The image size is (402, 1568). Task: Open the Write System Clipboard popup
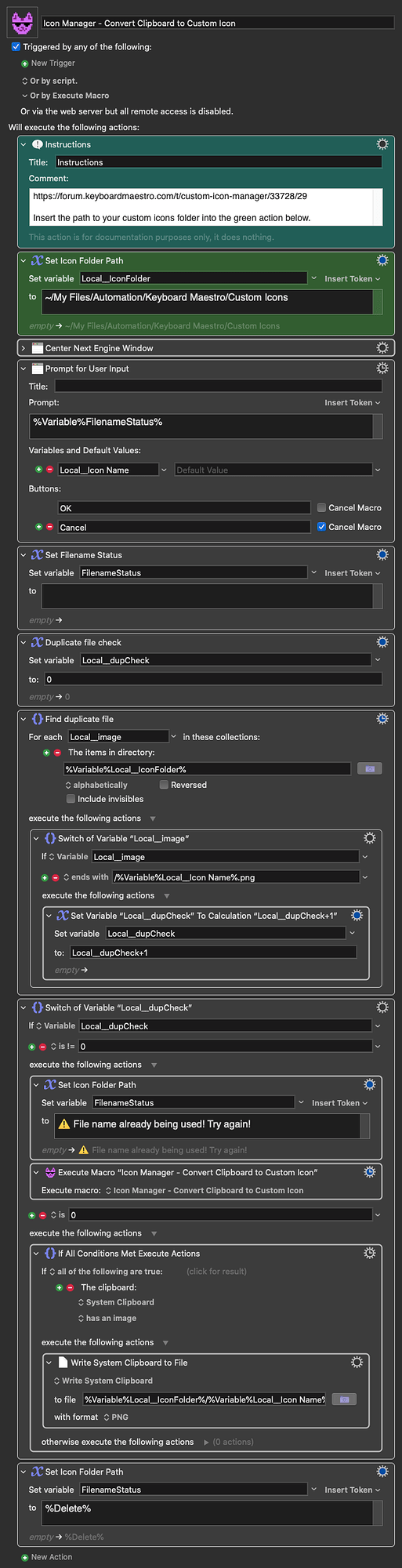coord(103,1381)
